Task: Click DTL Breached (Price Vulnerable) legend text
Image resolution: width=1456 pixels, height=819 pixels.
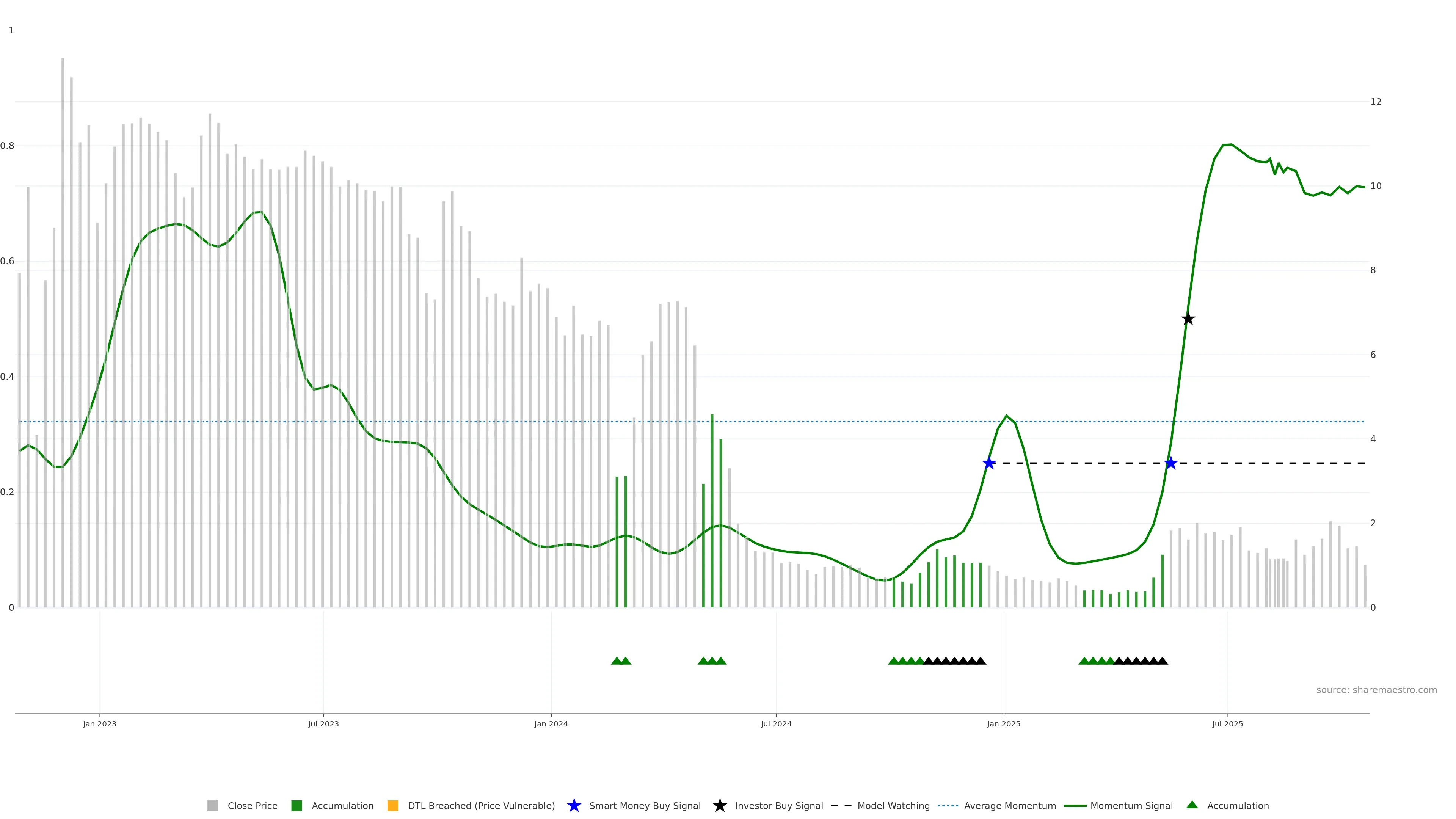Action: coord(481,806)
